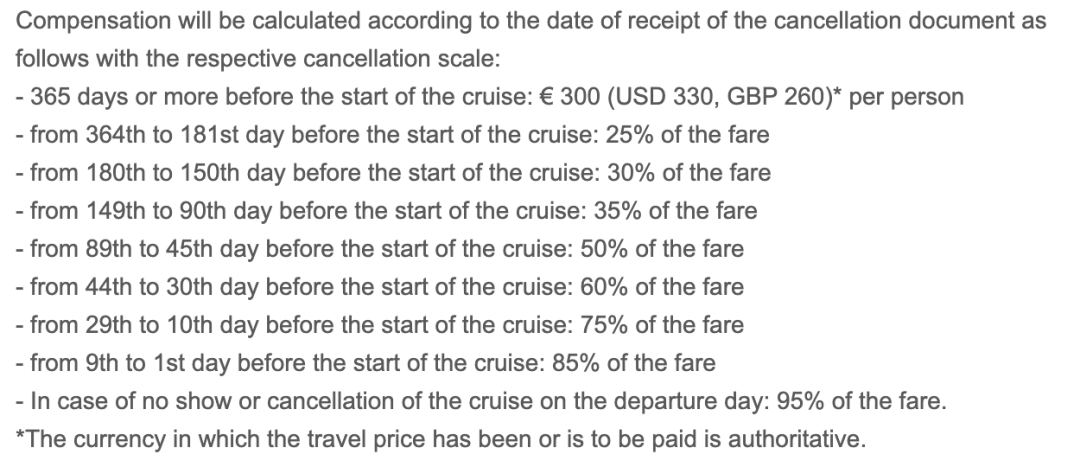The height and width of the screenshot is (467, 1080).
Task: Select the "365 days or more" line
Action: point(490,97)
